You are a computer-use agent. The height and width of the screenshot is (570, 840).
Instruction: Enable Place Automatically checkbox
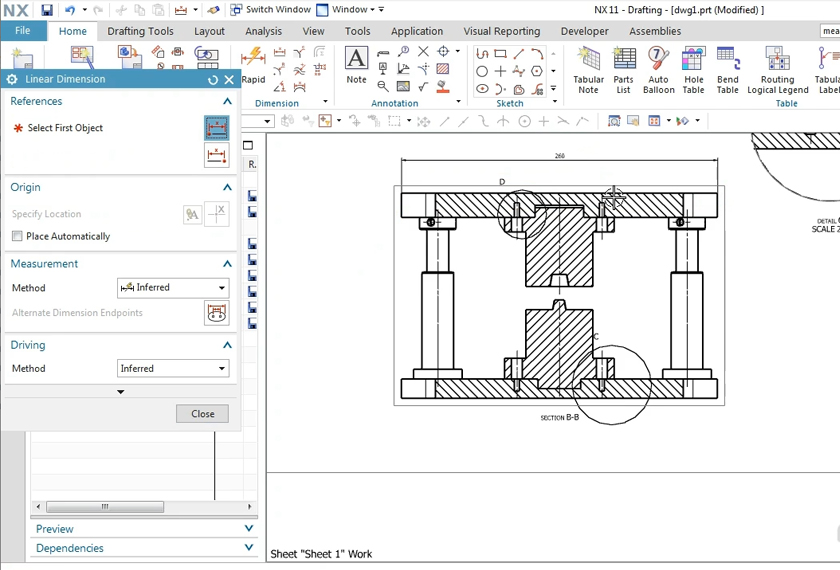click(17, 237)
